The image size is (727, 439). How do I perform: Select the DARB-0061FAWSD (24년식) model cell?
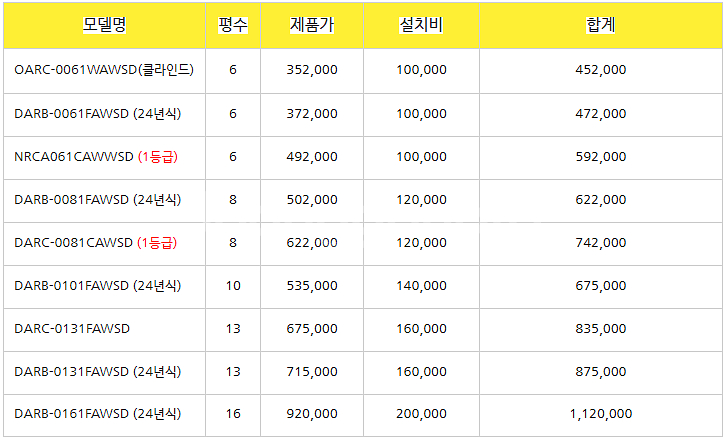[104, 114]
